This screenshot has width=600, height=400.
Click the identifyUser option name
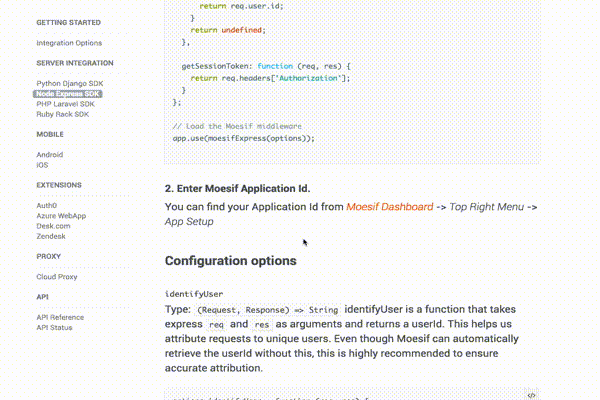(194, 294)
